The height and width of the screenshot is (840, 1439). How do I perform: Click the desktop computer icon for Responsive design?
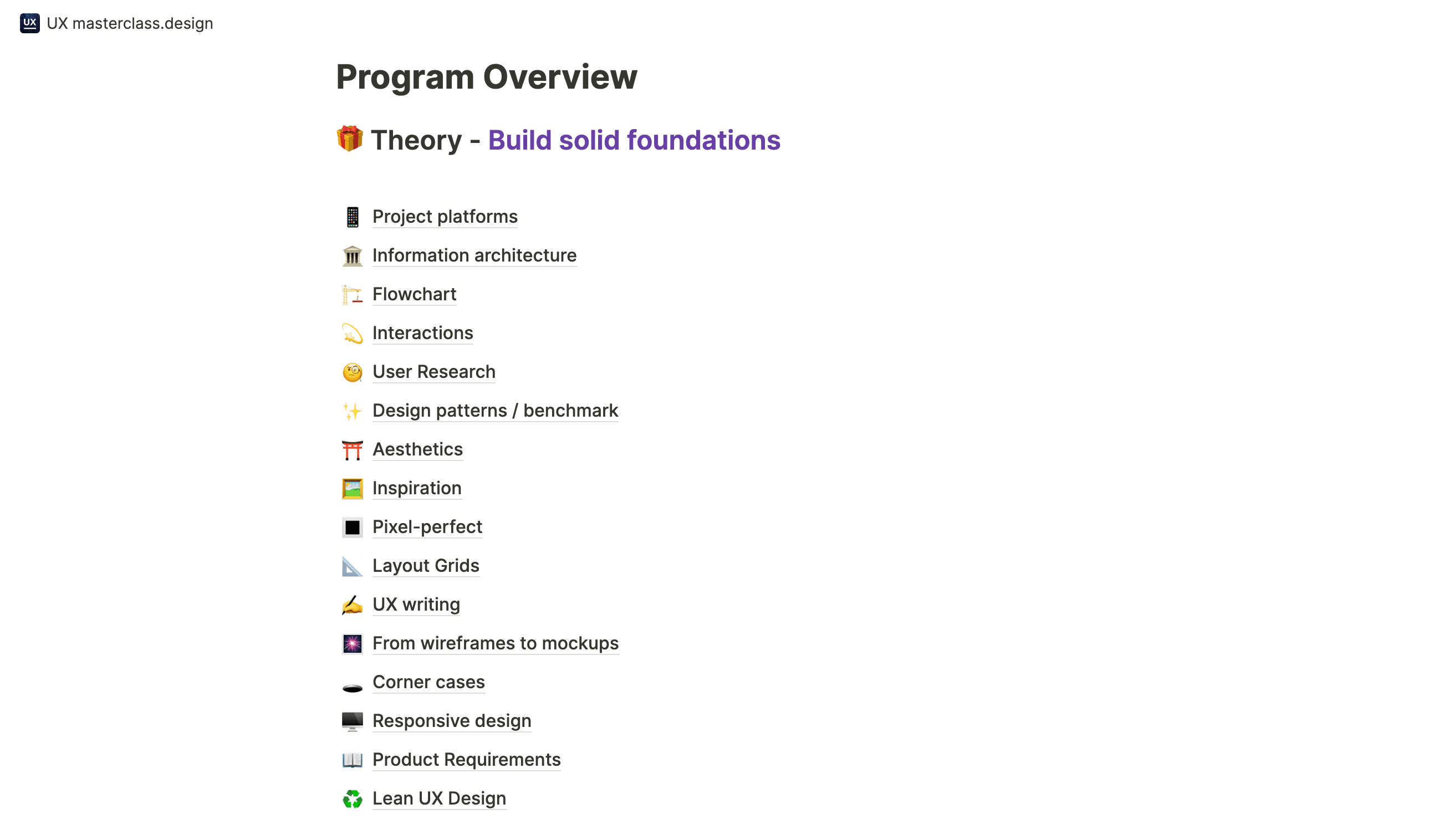point(353,721)
